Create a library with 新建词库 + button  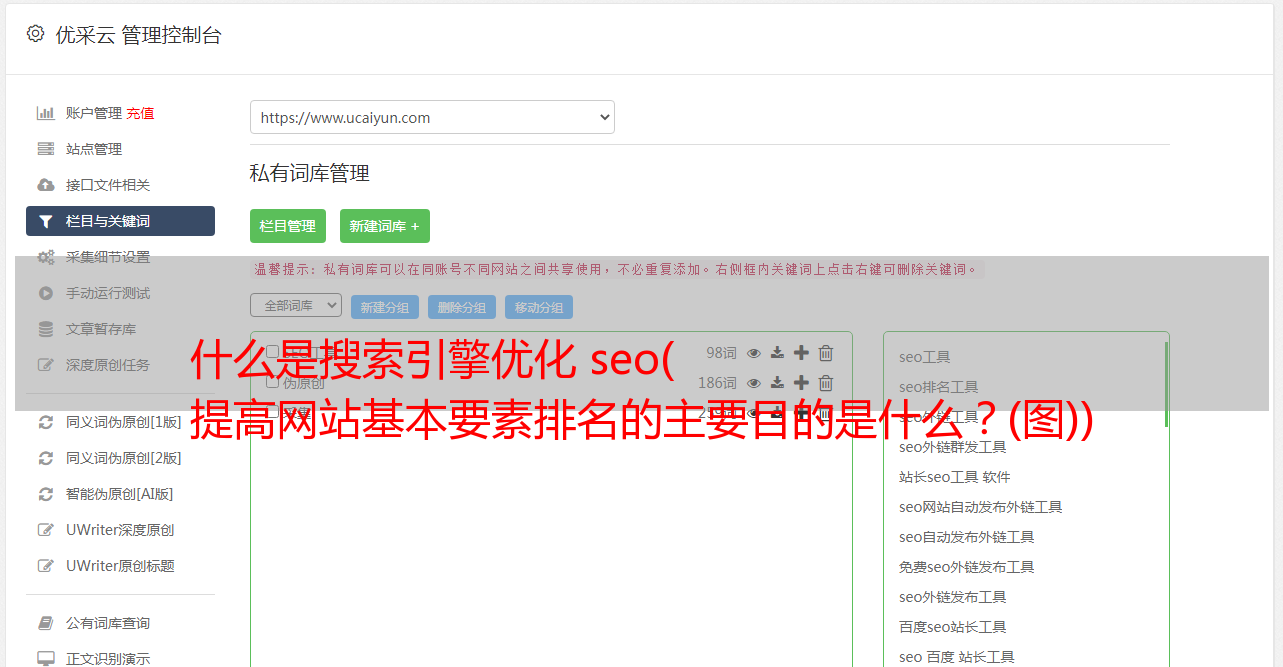point(385,226)
